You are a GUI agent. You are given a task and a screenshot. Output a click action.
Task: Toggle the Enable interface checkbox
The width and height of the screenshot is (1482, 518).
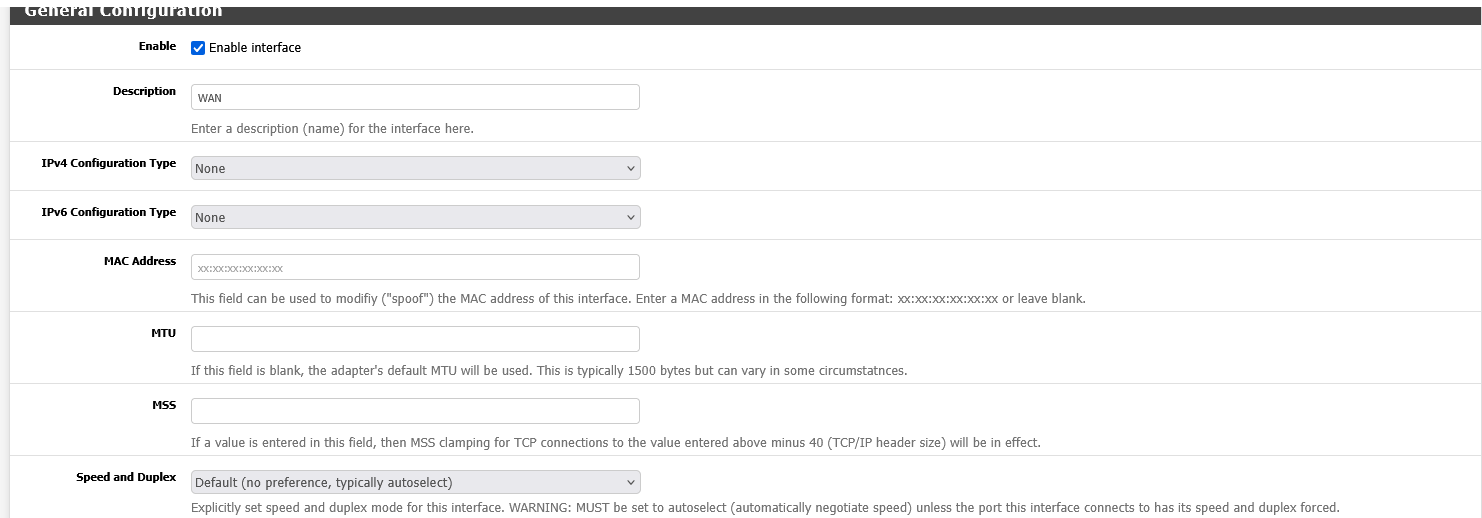tap(198, 48)
